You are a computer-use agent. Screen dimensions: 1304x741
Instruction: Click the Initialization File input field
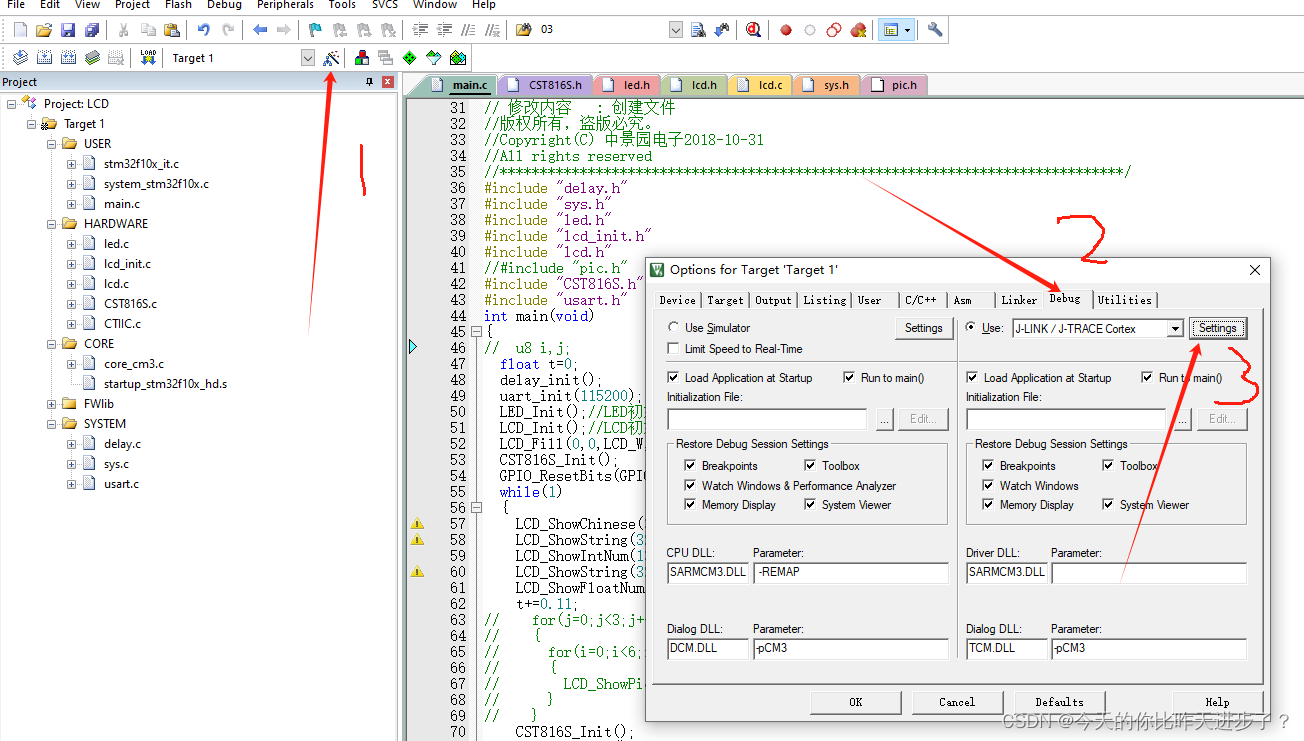pyautogui.click(x=766, y=418)
